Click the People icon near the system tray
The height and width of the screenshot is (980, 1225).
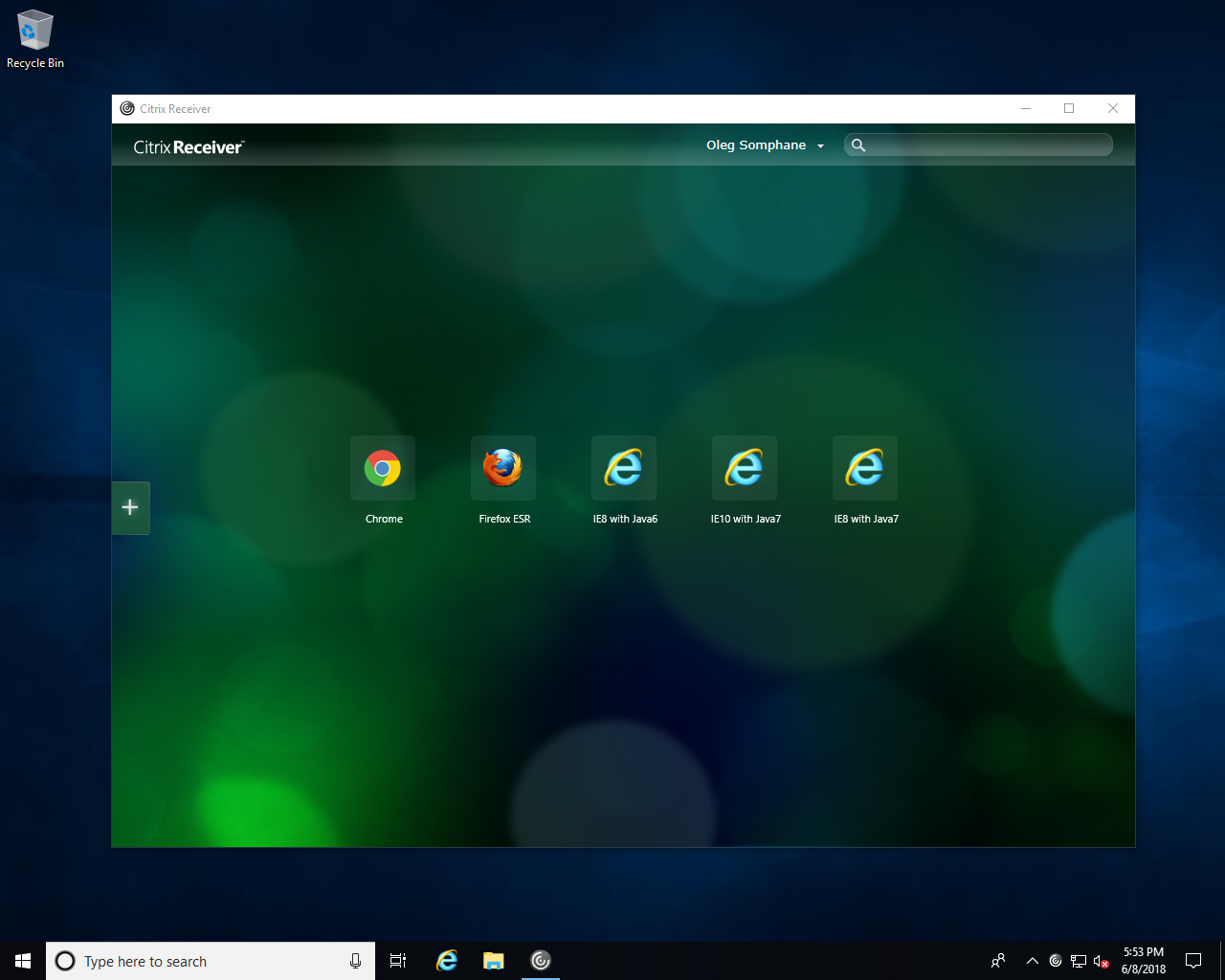996,960
